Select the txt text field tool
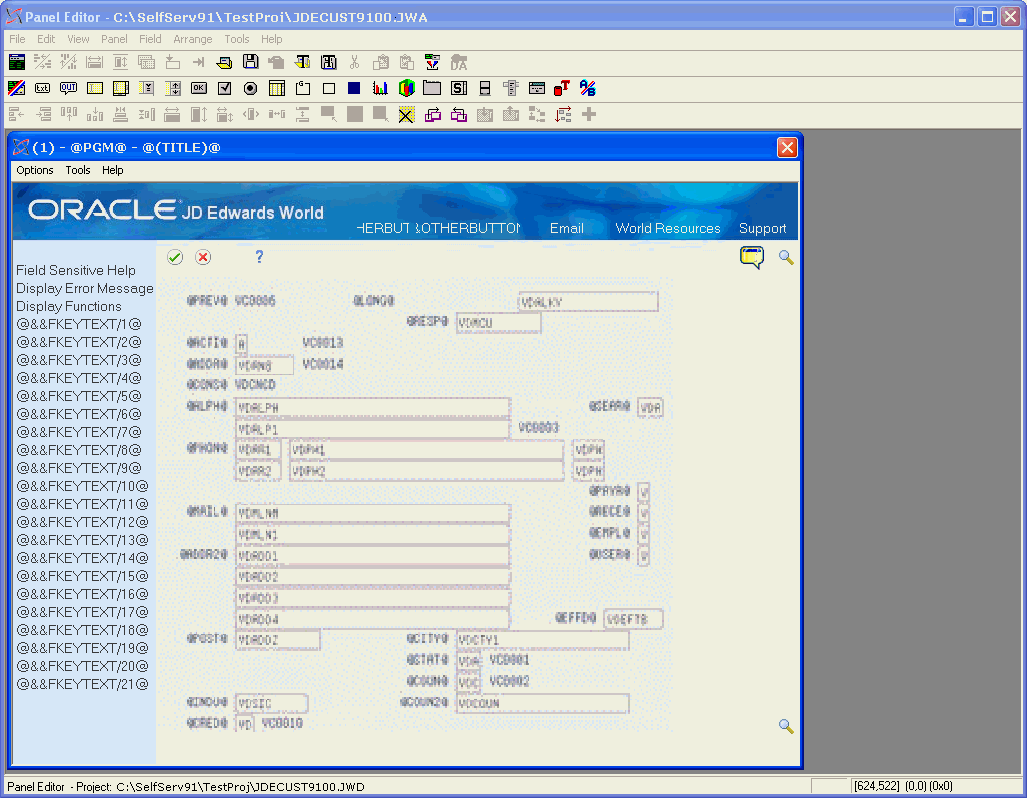Image resolution: width=1027 pixels, height=798 pixels. pyautogui.click(x=42, y=88)
